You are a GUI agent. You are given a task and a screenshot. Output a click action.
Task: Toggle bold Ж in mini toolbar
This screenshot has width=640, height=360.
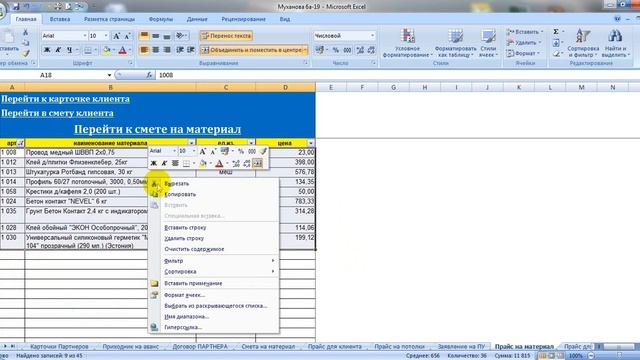pyautogui.click(x=153, y=163)
